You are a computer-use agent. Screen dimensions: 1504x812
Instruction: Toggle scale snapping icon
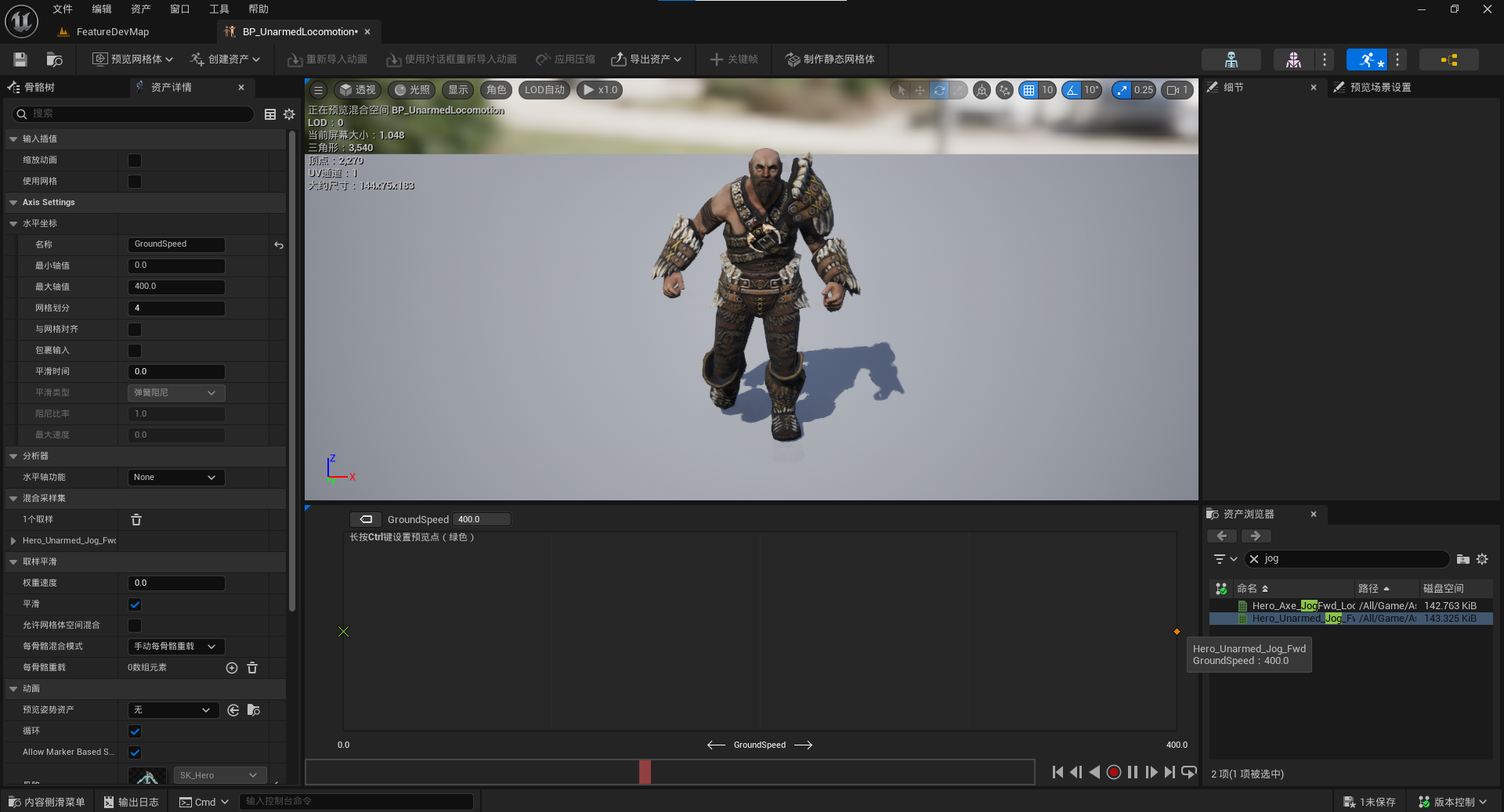point(1123,90)
